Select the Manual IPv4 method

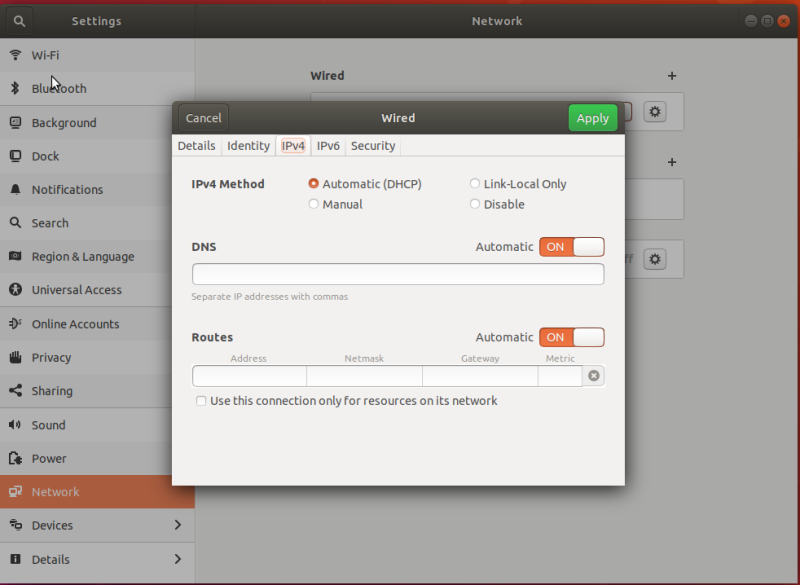[314, 205]
